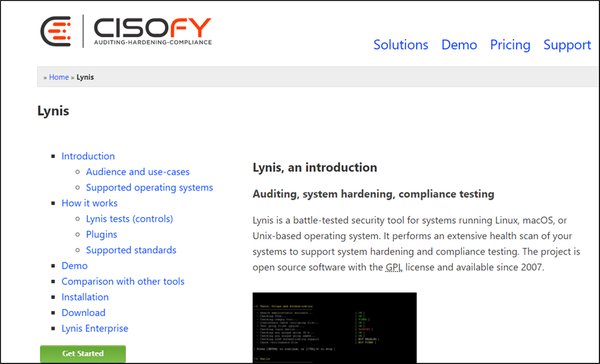Click 'Auditing, system hardening, compliance testing' subheading

(373, 194)
